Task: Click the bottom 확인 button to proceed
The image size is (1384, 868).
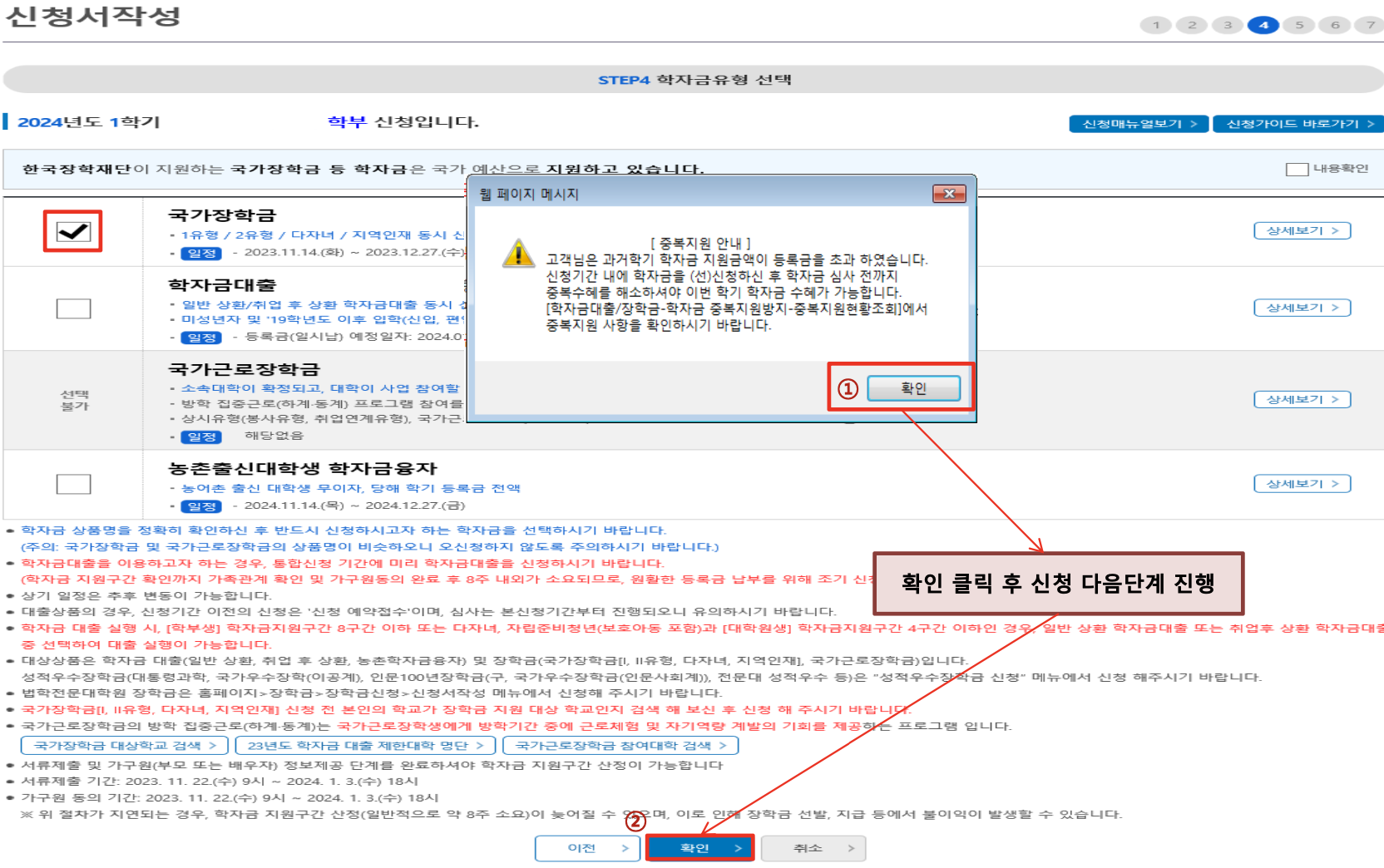Action: click(x=699, y=848)
